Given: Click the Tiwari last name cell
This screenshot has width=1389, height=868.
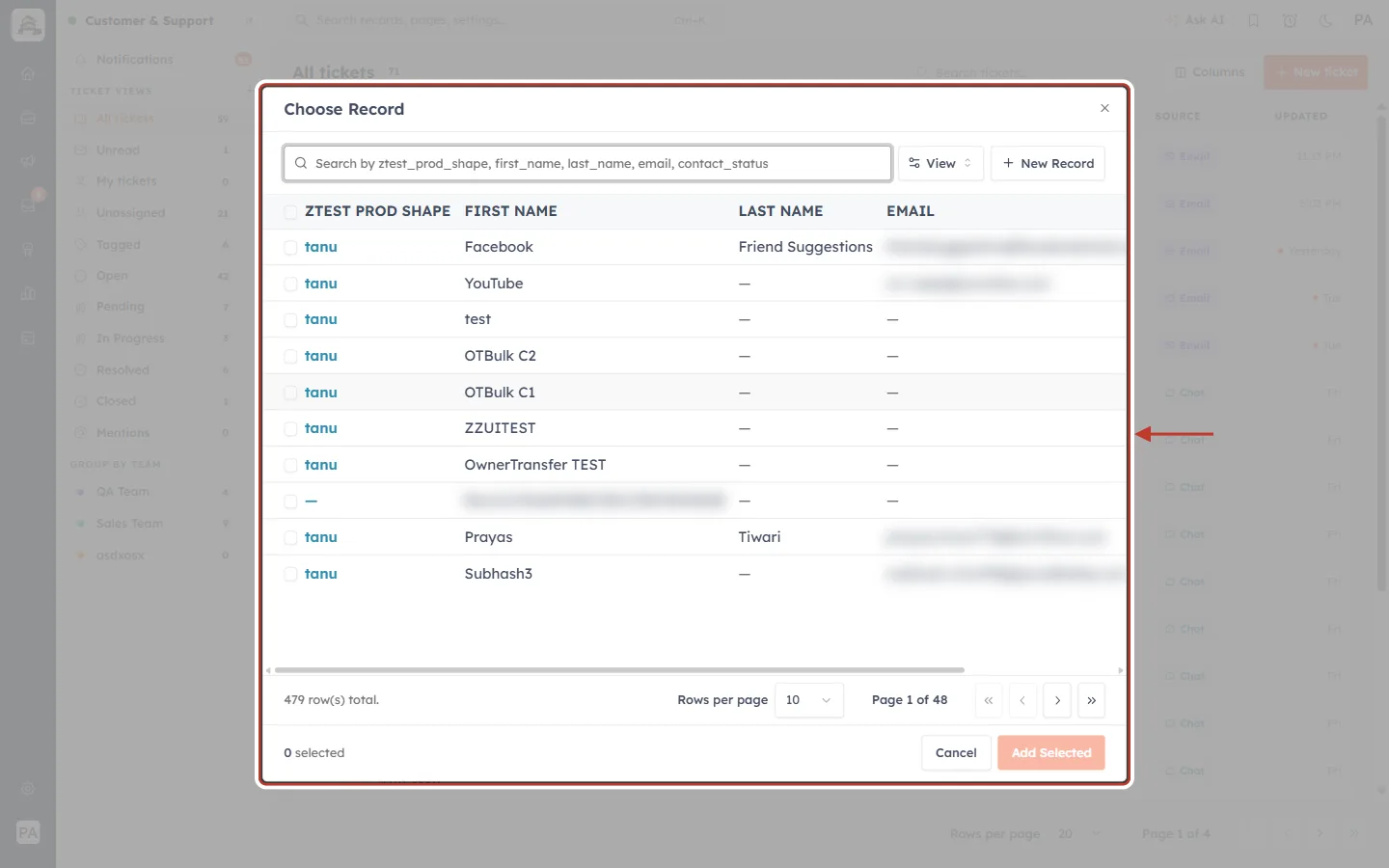Looking at the screenshot, I should pyautogui.click(x=759, y=537).
